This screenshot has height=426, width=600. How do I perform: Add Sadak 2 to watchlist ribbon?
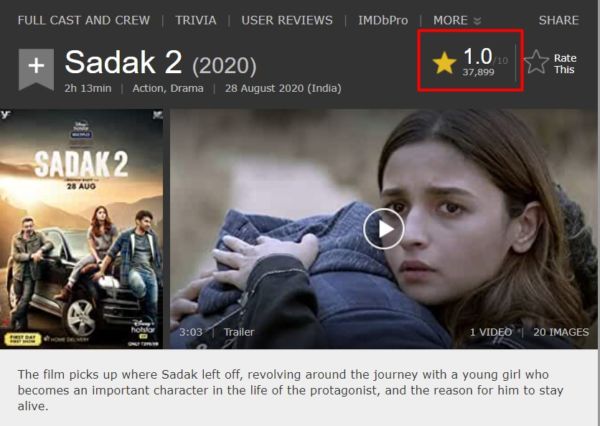[x=36, y=69]
